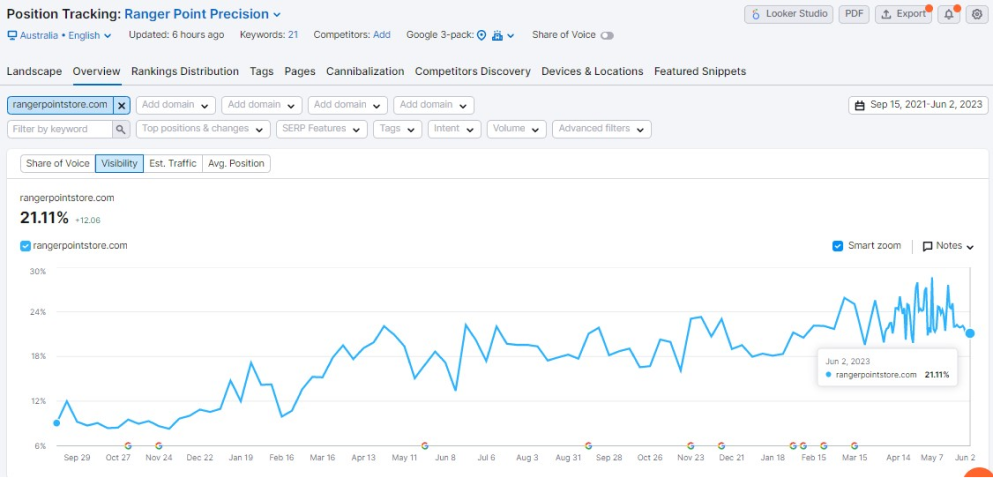993x478 pixels.
Task: Click Google update marker near Nov 24
Action: [x=158, y=446]
